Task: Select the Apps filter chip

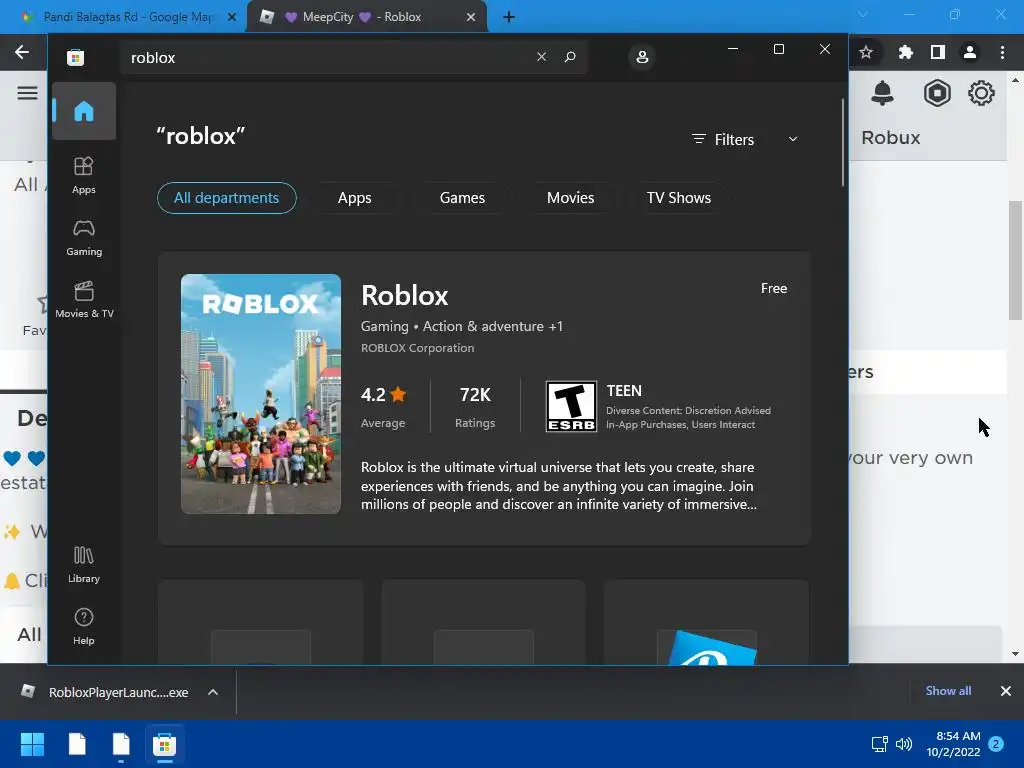Action: 355,198
